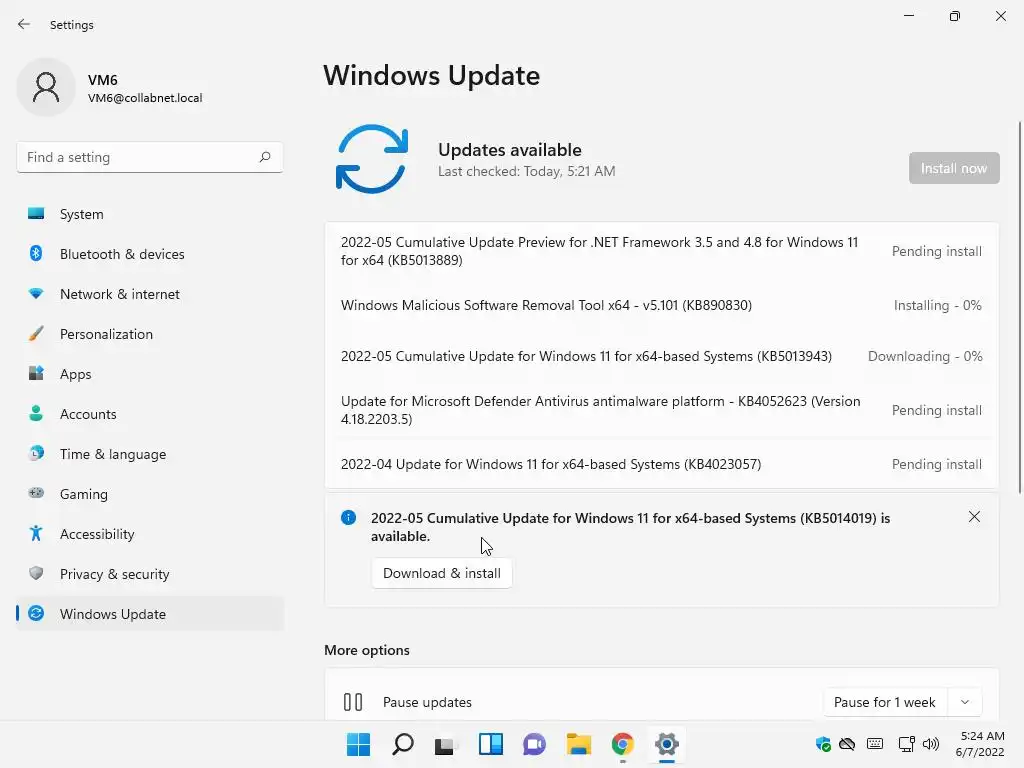
Task: Open taskbar Search
Action: coord(402,744)
